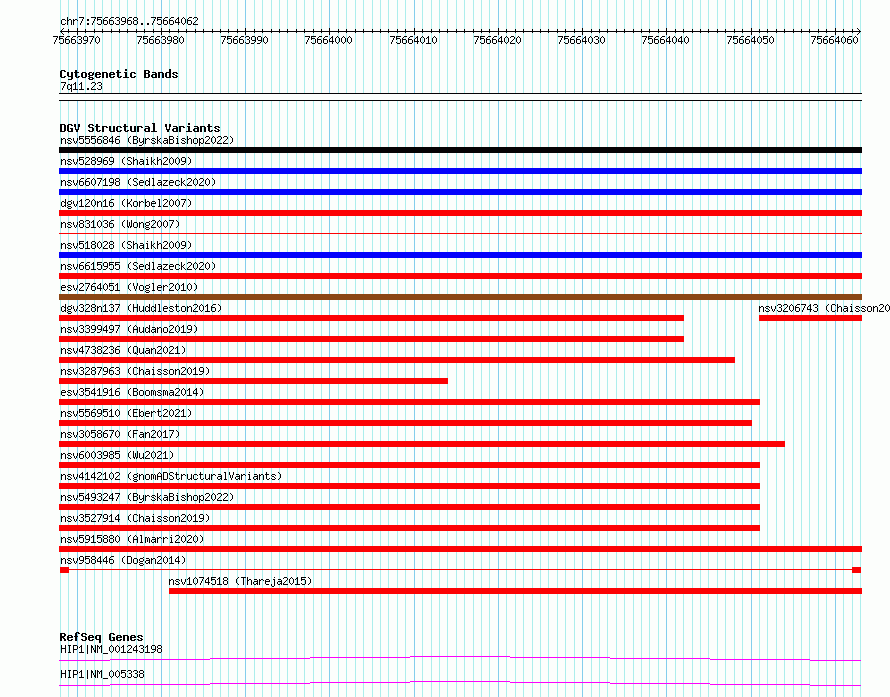The image size is (890, 697).
Task: Click the thin red nsv831036 line
Action: tap(460, 233)
